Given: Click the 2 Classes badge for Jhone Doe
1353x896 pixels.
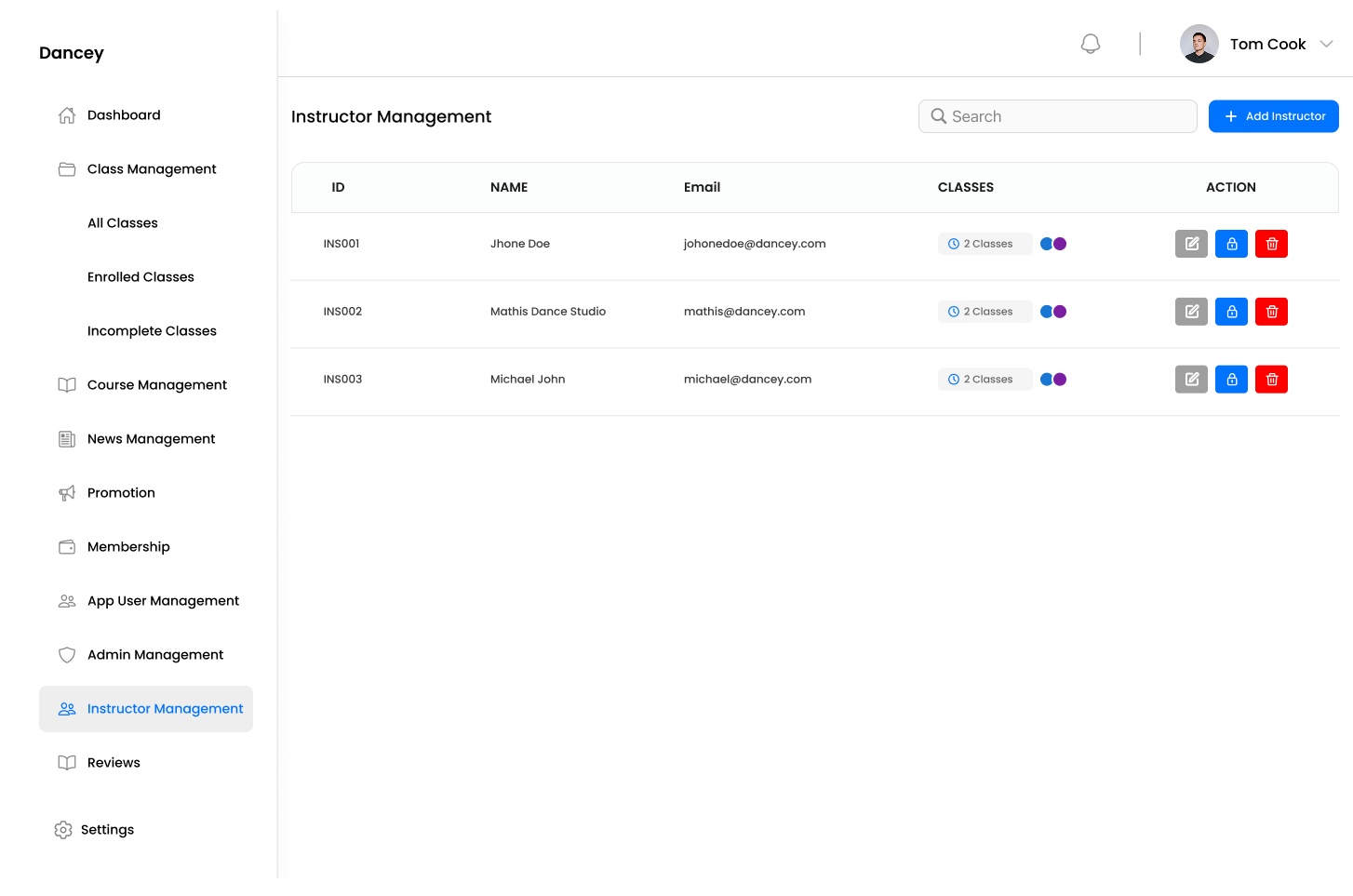Looking at the screenshot, I should 985,244.
